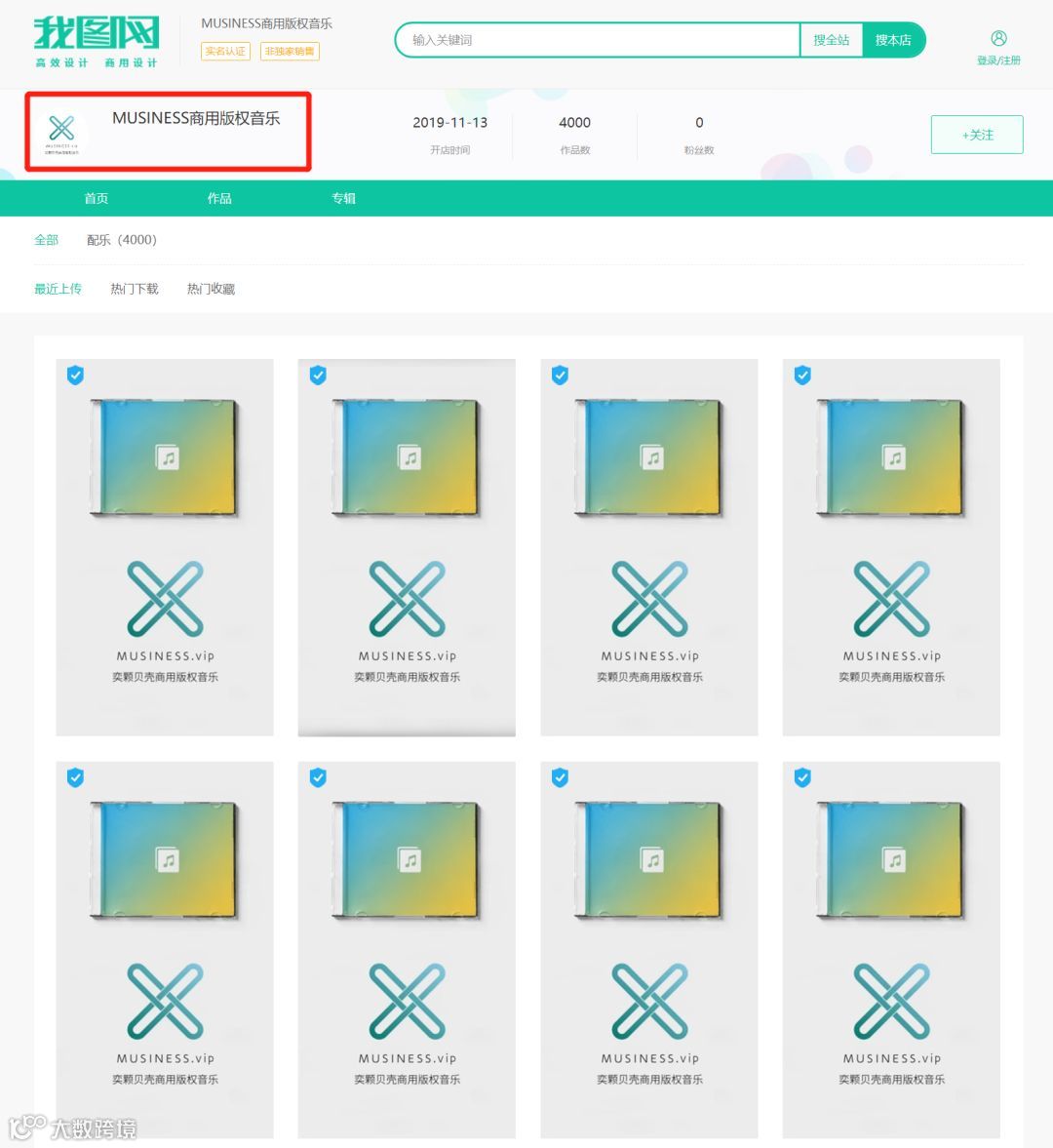Open the 首页 navigation tab
The height and width of the screenshot is (1148, 1053).
[96, 198]
